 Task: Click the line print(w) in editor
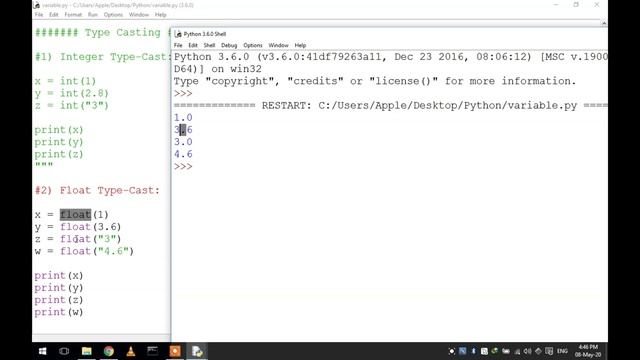(59, 312)
